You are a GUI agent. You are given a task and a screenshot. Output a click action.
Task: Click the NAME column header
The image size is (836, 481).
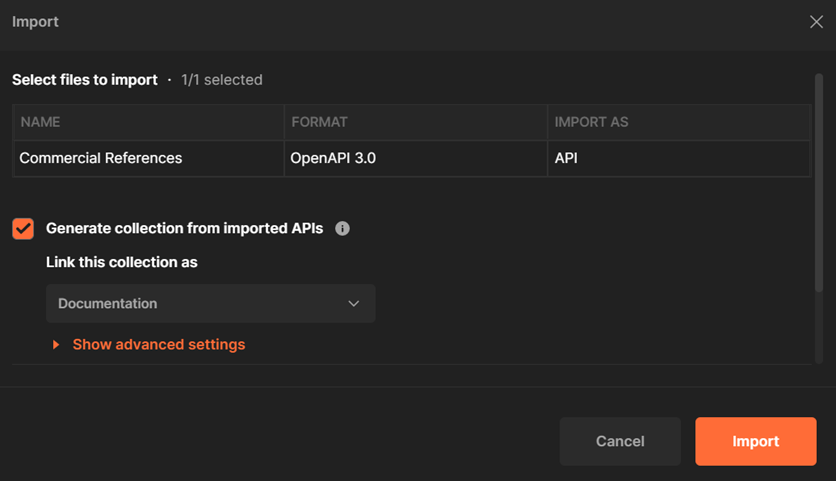[x=149, y=122]
